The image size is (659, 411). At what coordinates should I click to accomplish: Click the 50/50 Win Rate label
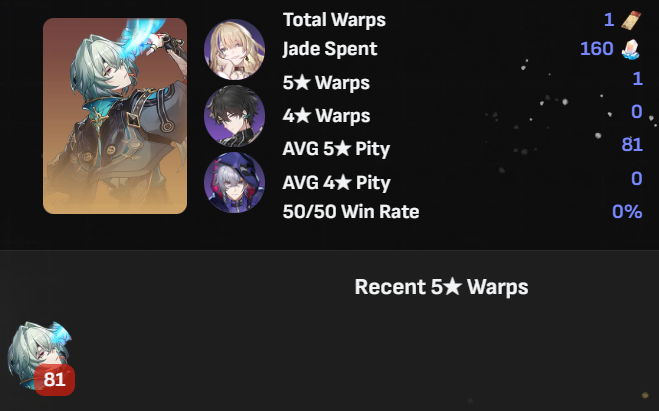click(x=351, y=211)
